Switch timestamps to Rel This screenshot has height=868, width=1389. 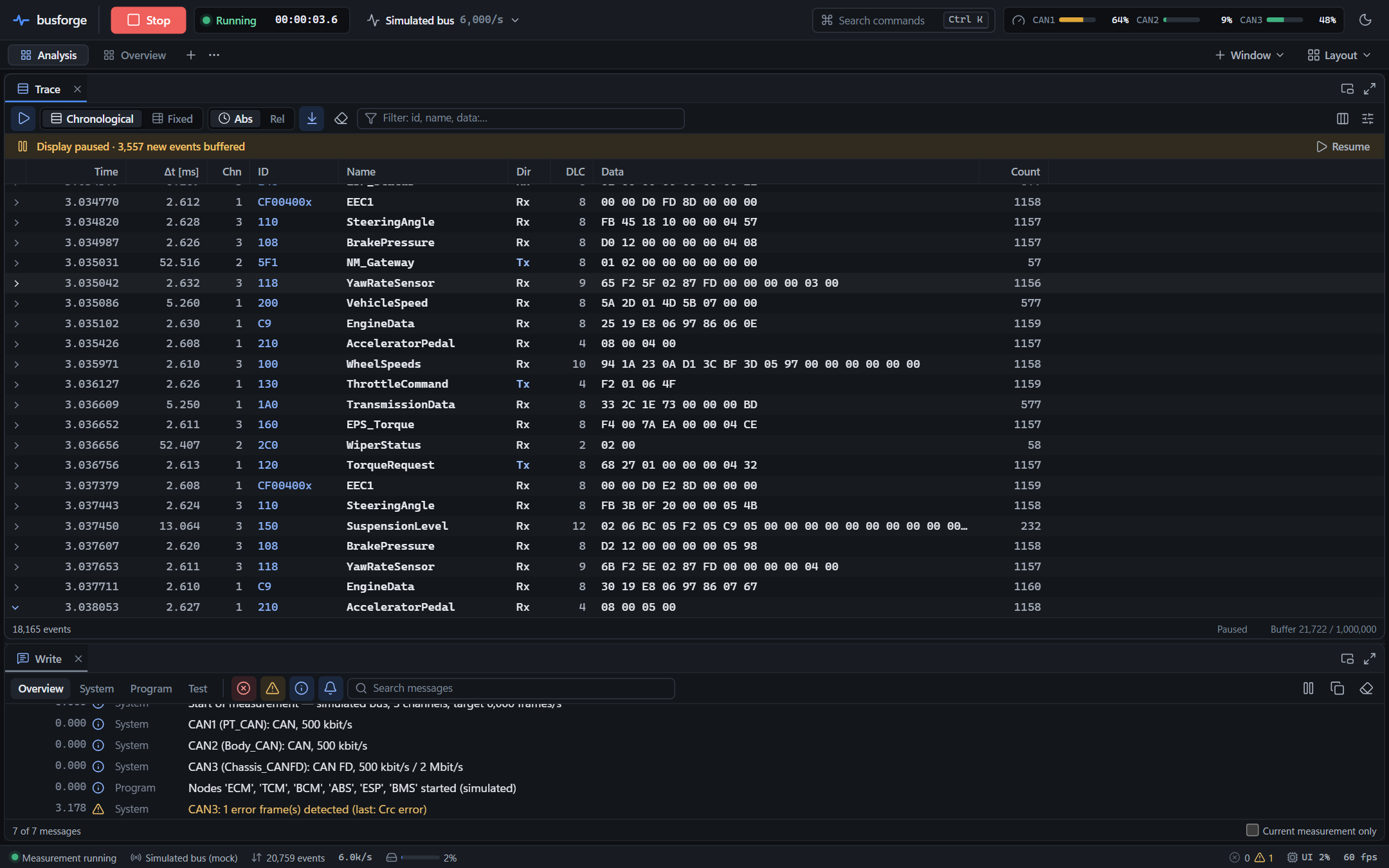277,118
